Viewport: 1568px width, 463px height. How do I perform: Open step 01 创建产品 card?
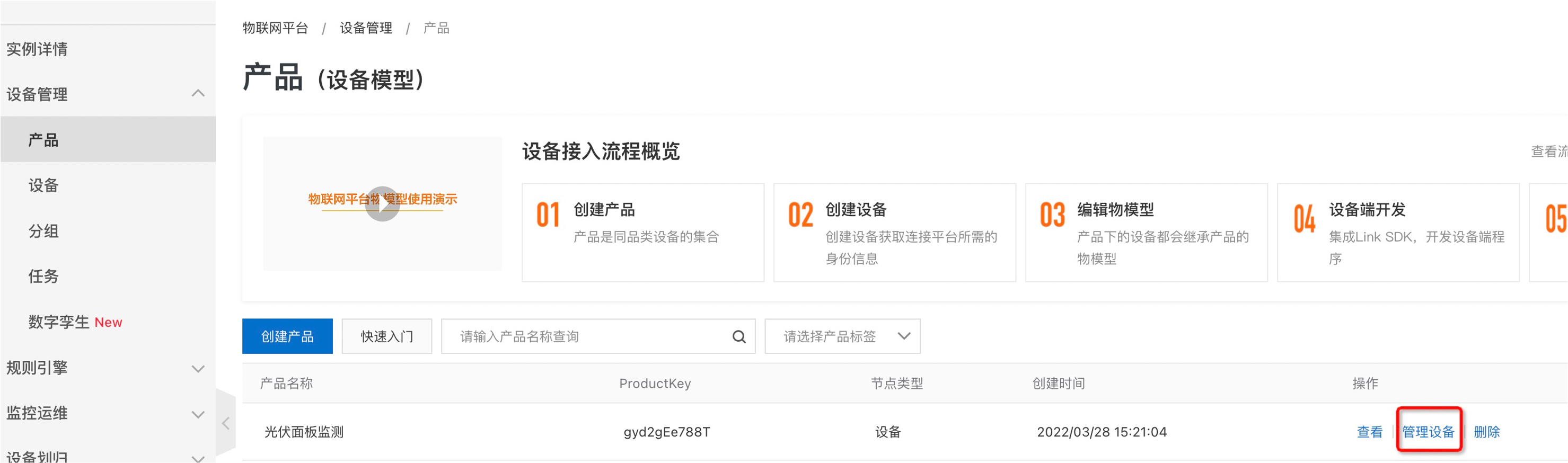(643, 233)
